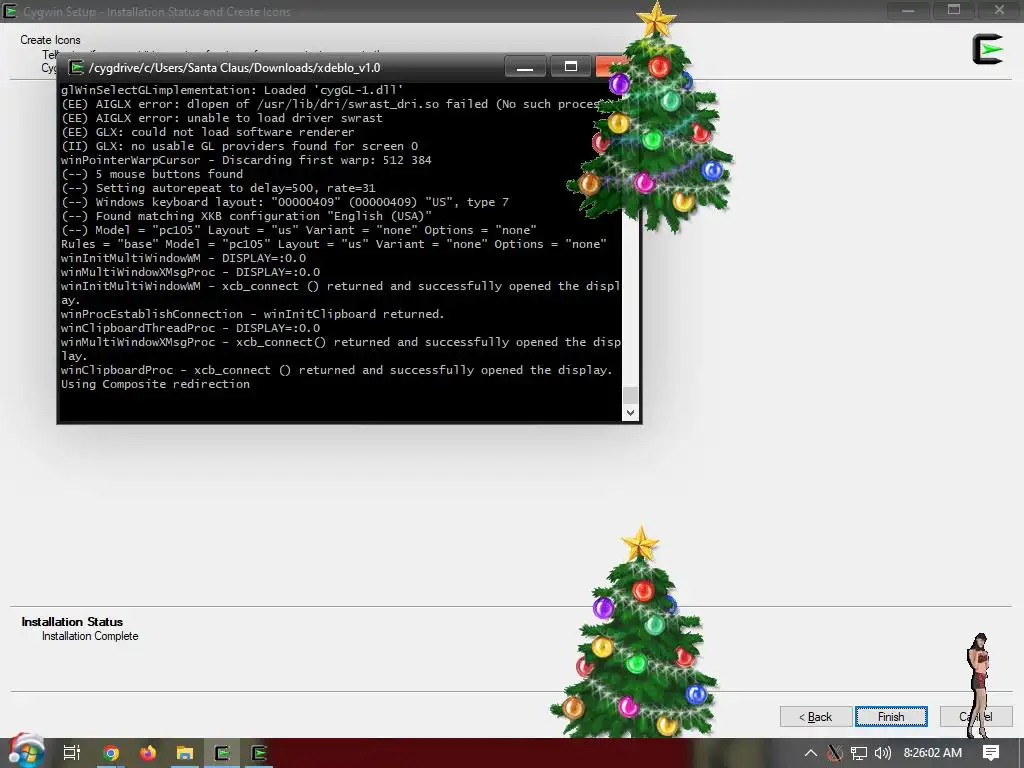This screenshot has width=1024, height=768.
Task: Close the Cygwin Setup window
Action: [999, 10]
